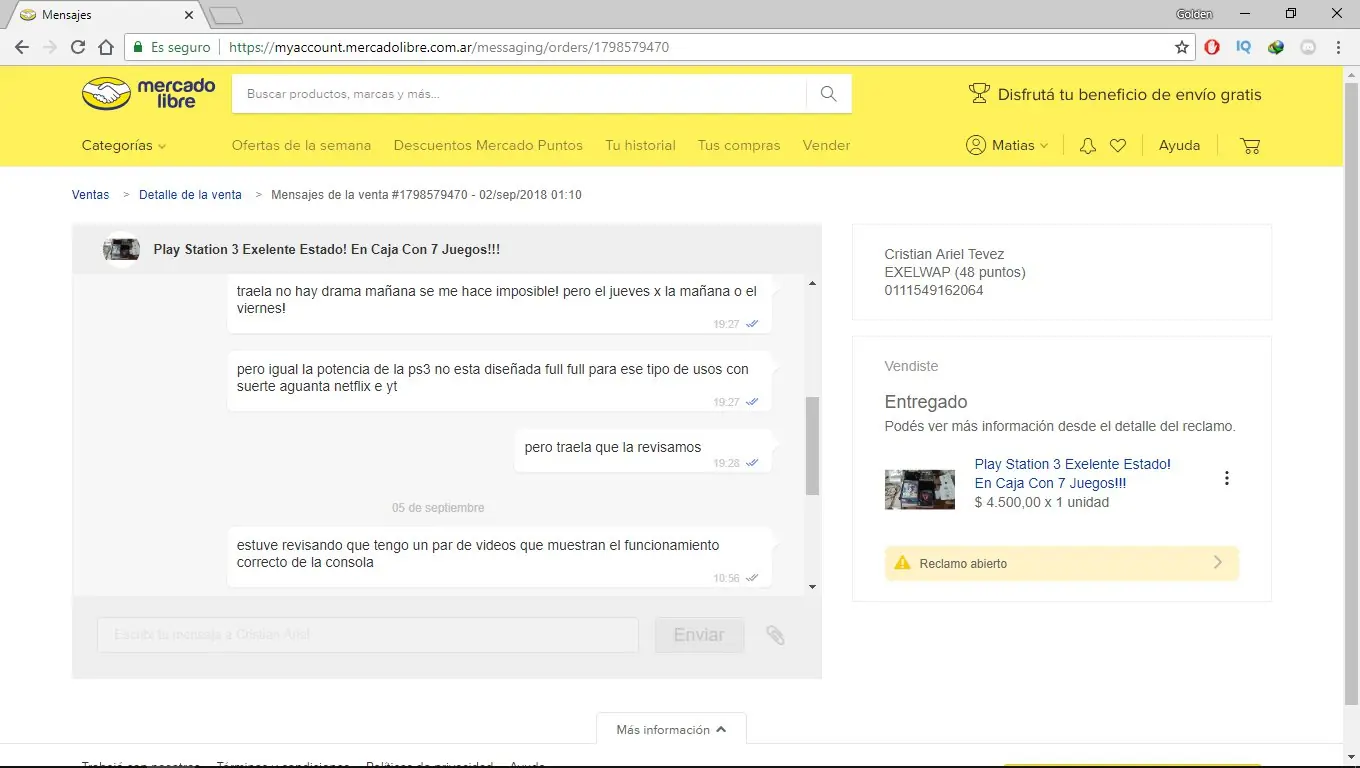Click the search magnifier icon

coord(828,94)
